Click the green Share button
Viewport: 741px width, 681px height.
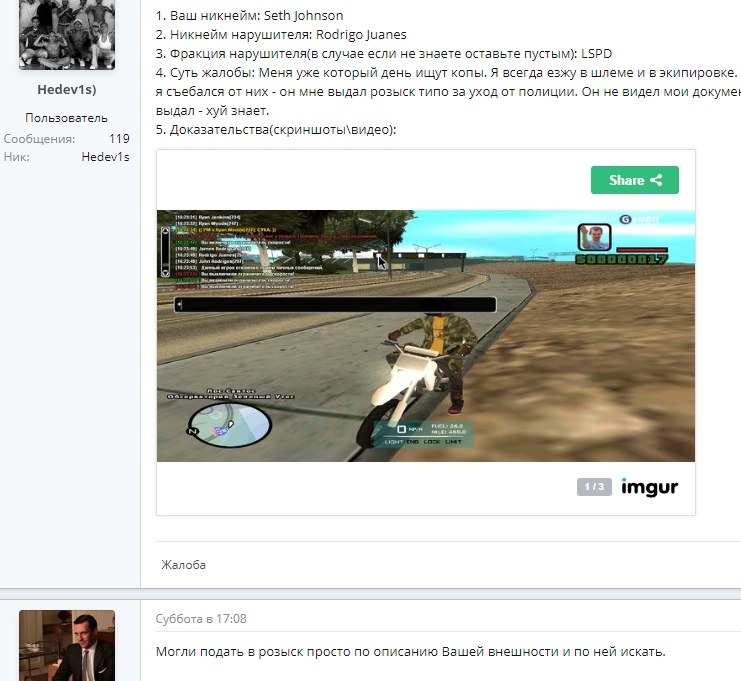click(x=634, y=180)
